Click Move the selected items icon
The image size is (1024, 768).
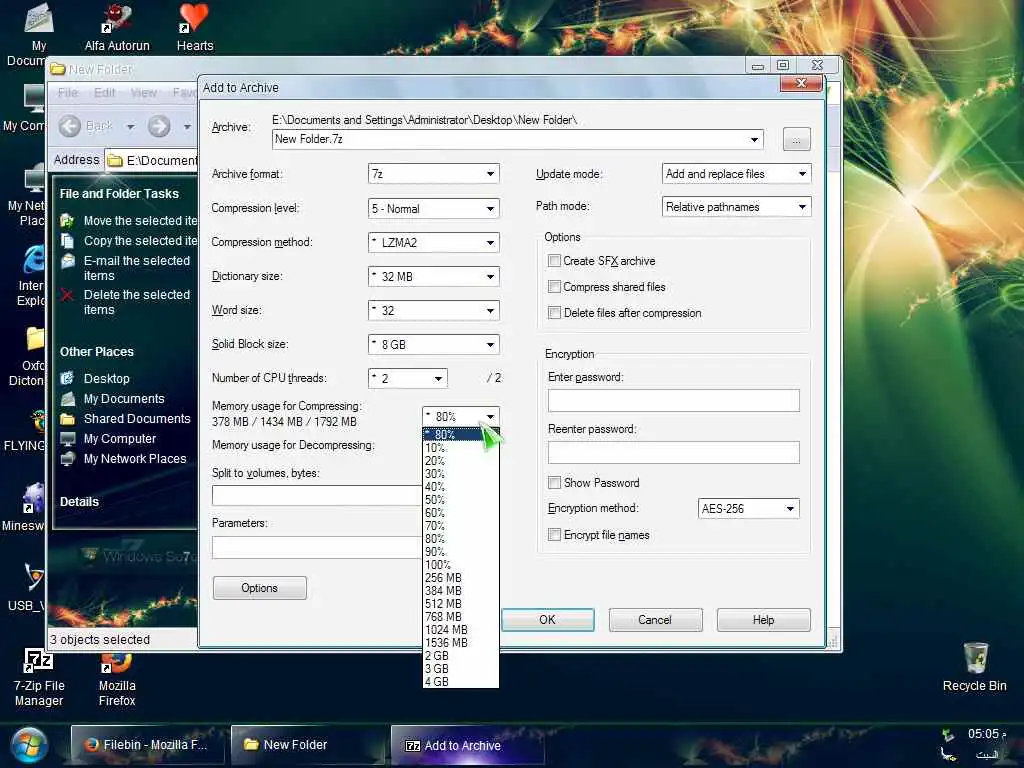67,221
